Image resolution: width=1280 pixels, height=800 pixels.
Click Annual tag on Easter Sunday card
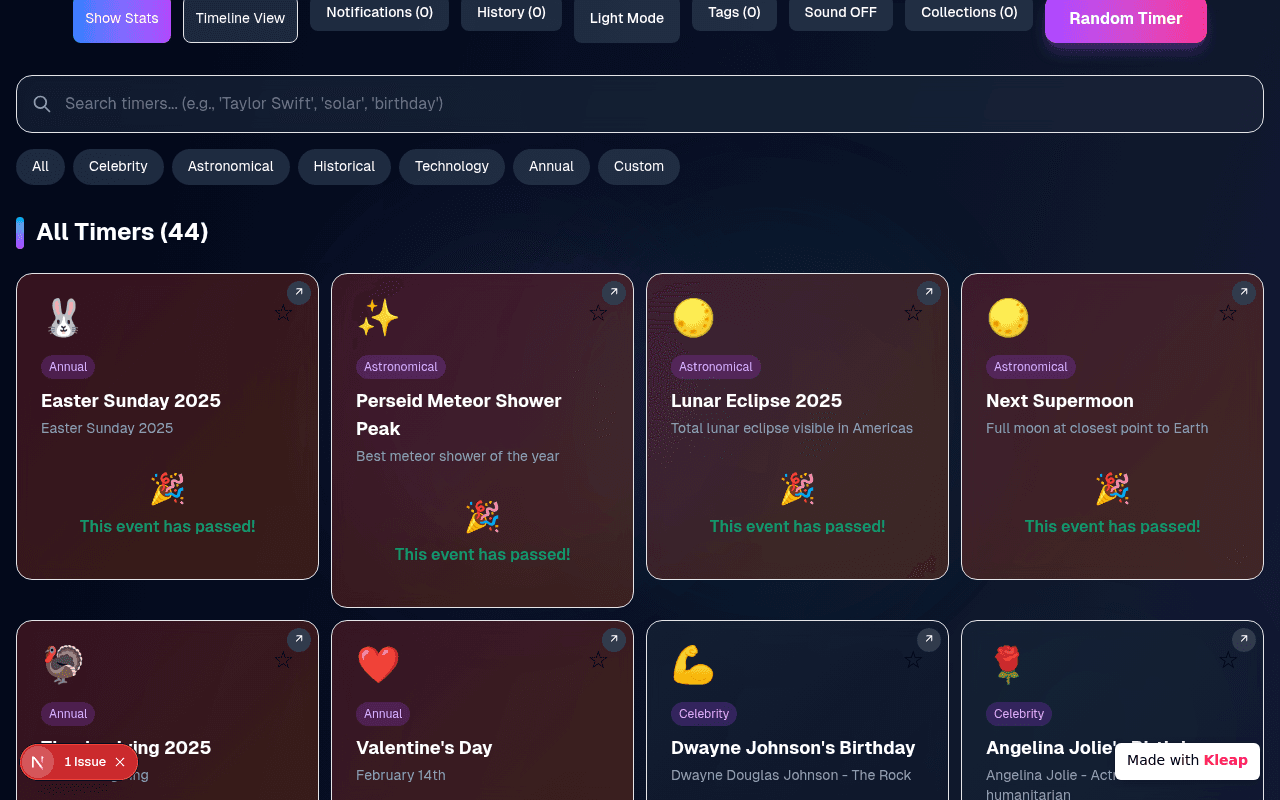tap(68, 367)
